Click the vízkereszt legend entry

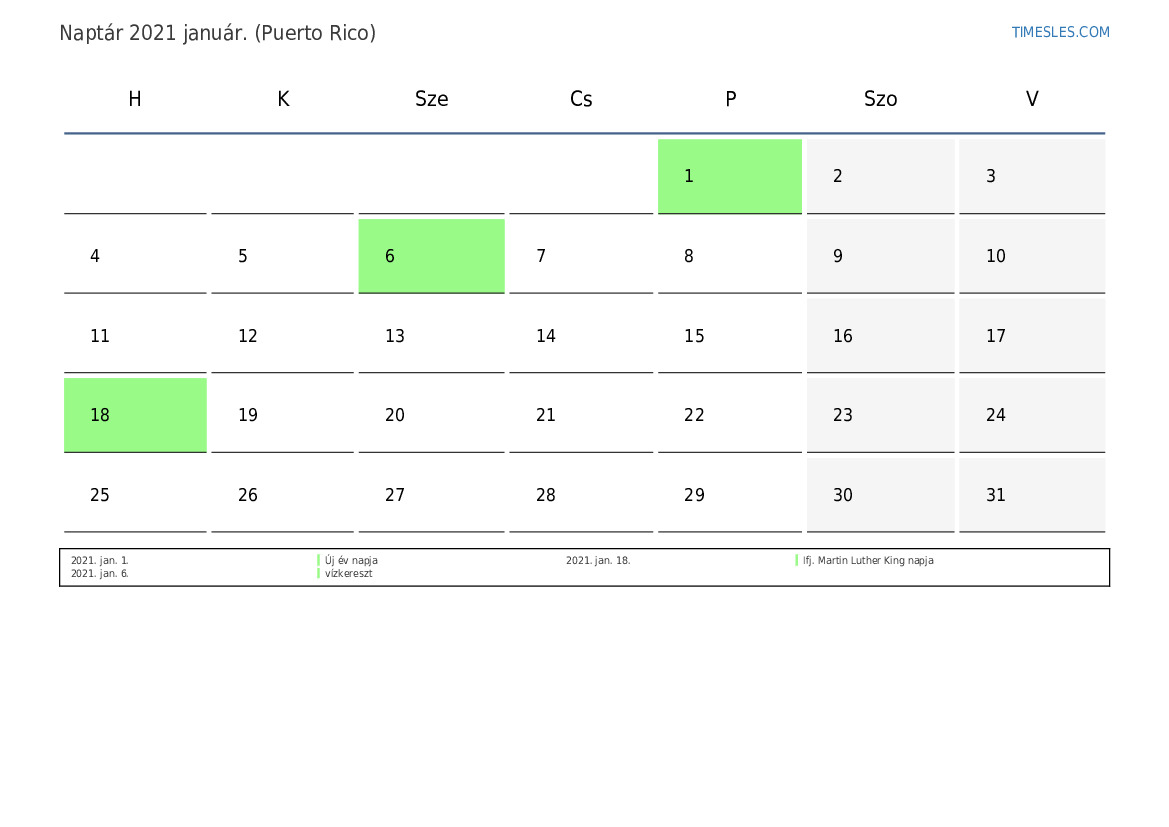pos(349,573)
